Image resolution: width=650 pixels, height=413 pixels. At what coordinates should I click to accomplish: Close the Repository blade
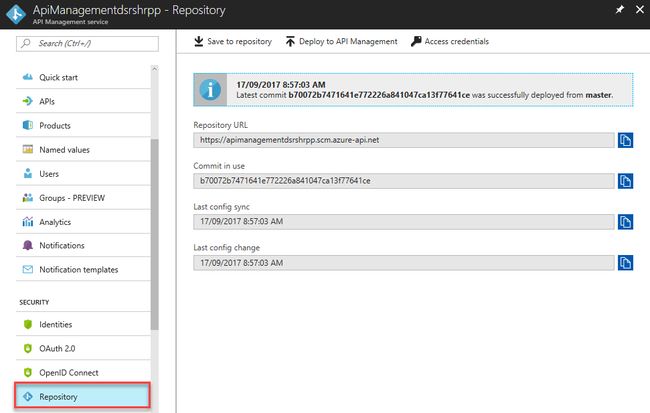coord(640,10)
